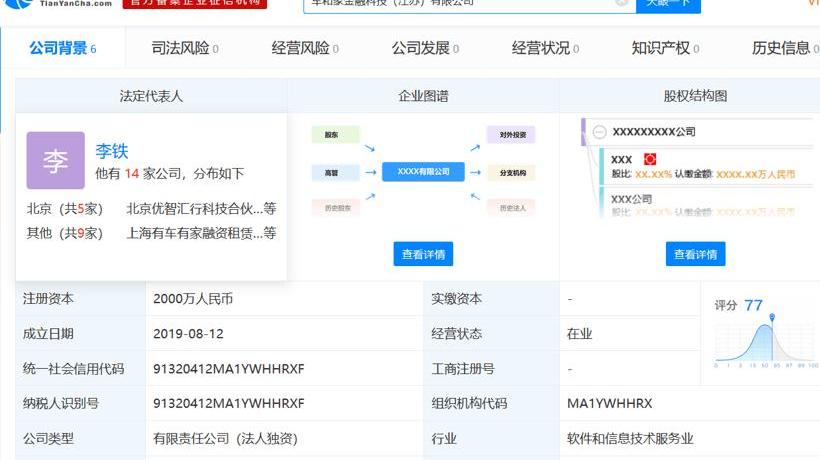The image size is (820, 460).
Task: Open the 公司背景 tab
Action: coord(62,48)
